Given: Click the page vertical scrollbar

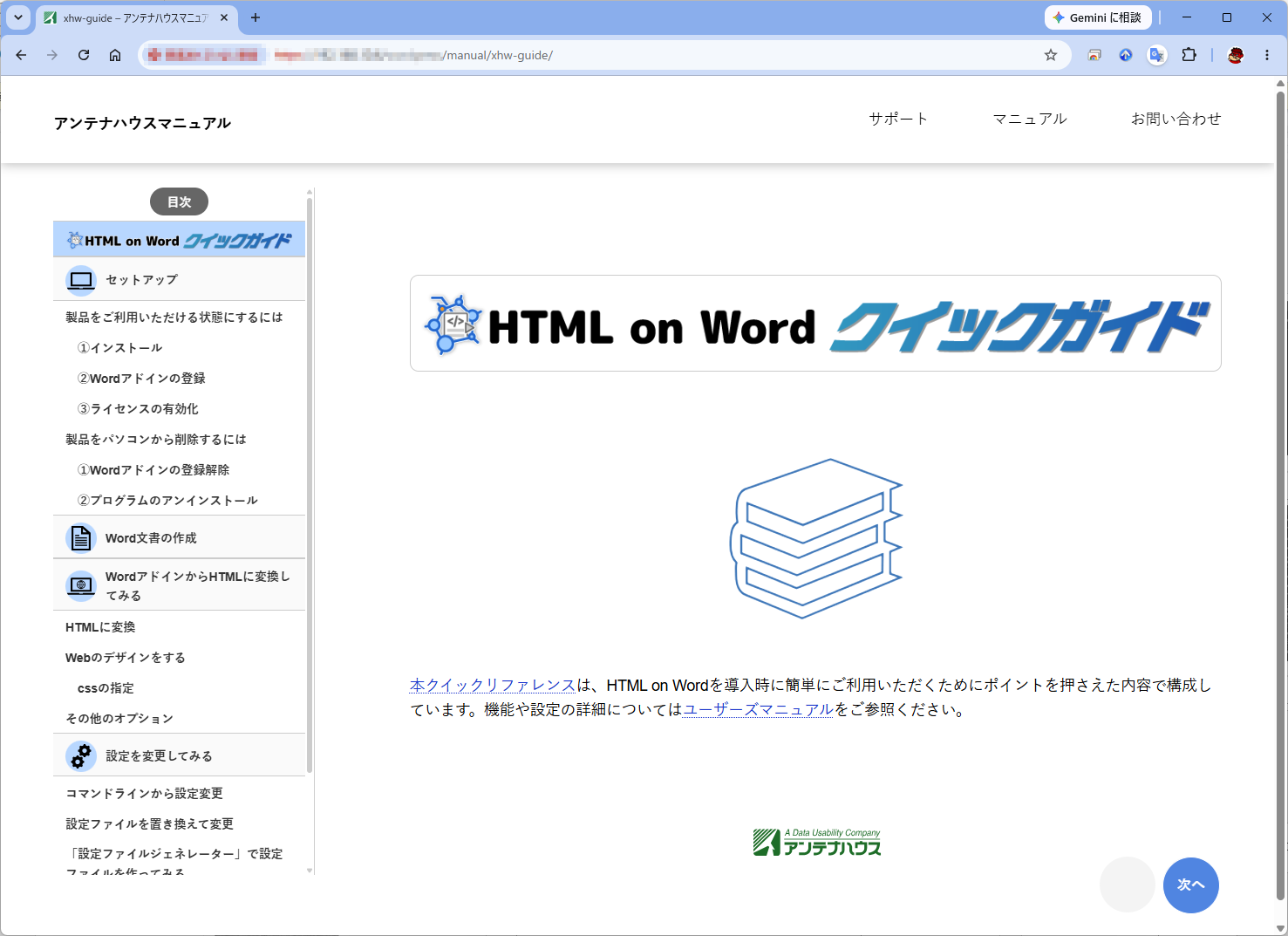Looking at the screenshot, I should (x=1280, y=495).
